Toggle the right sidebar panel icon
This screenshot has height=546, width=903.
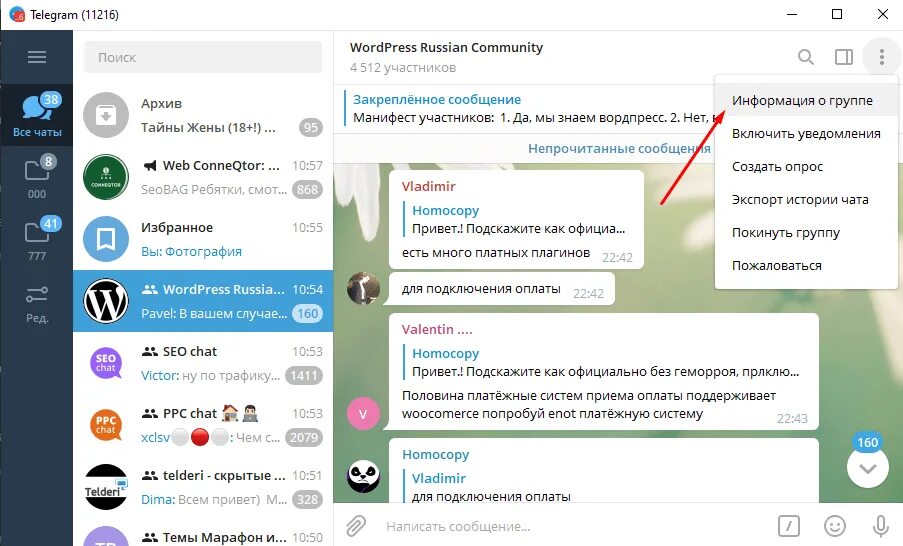pyautogui.click(x=844, y=57)
